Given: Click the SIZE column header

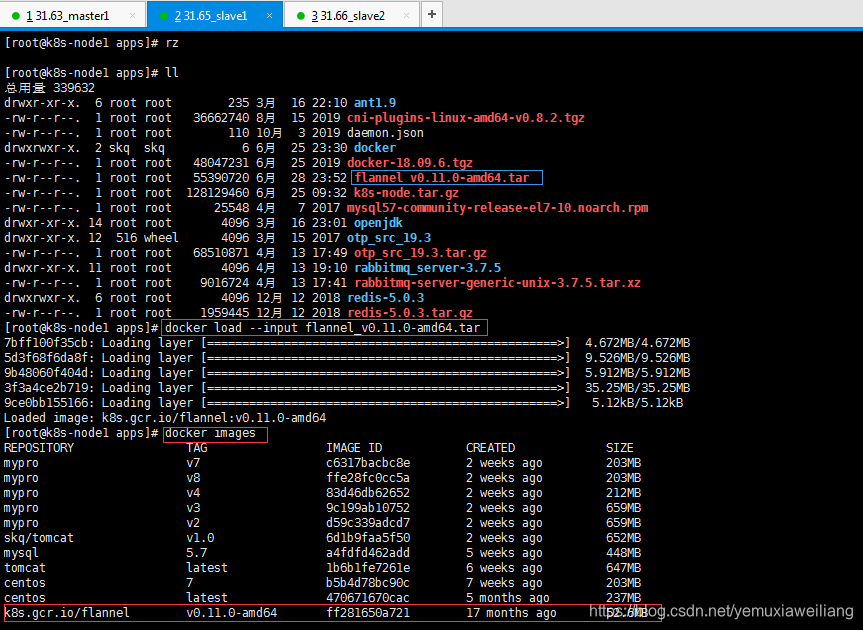Looking at the screenshot, I should tap(620, 448).
